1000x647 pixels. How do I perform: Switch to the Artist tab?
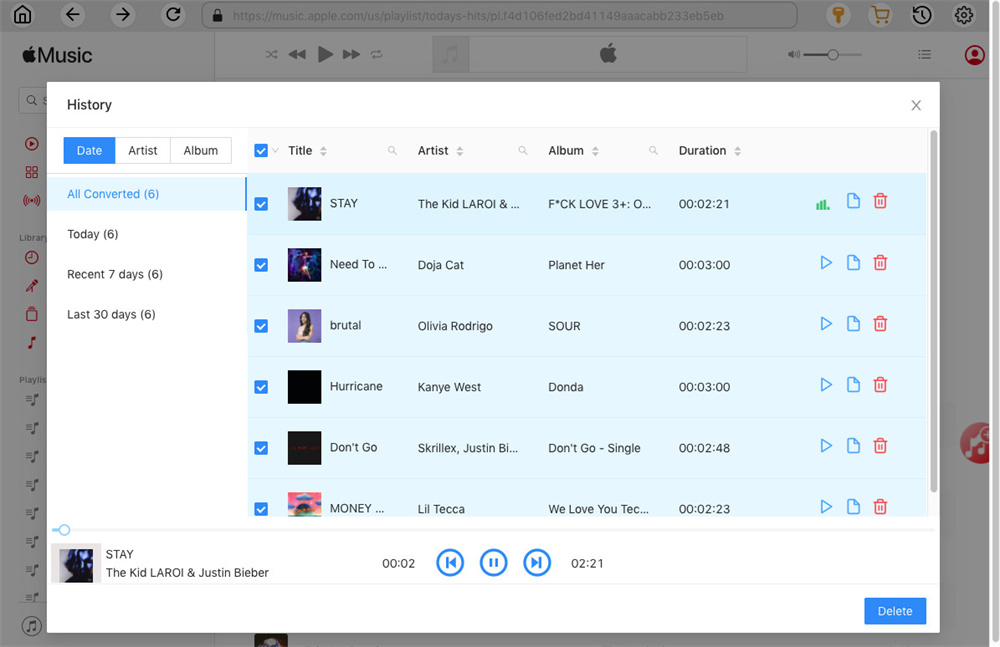[x=143, y=151]
